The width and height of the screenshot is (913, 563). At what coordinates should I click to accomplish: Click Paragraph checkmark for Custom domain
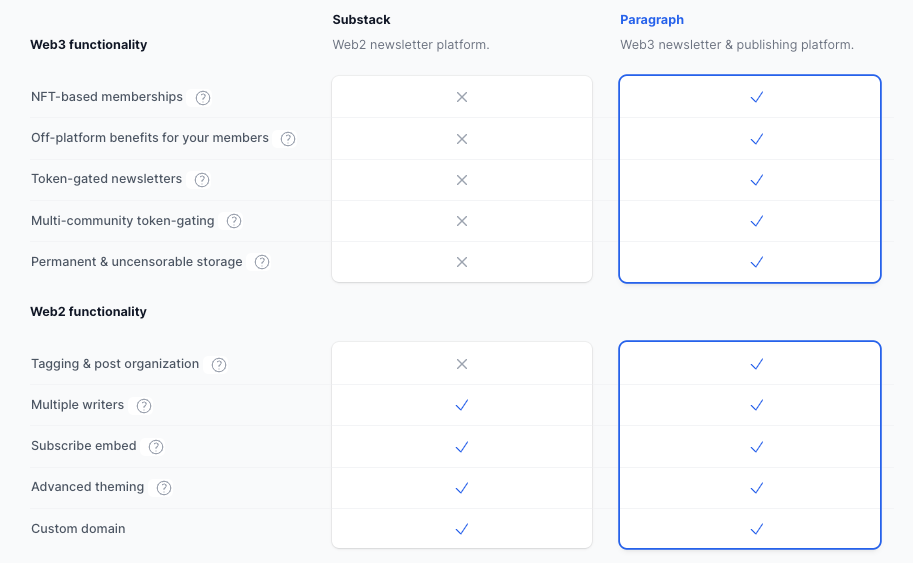pos(757,529)
